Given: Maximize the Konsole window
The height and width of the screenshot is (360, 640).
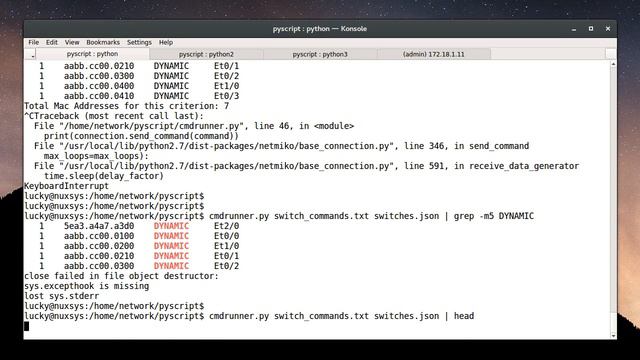Looking at the screenshot, I should click(591, 29).
